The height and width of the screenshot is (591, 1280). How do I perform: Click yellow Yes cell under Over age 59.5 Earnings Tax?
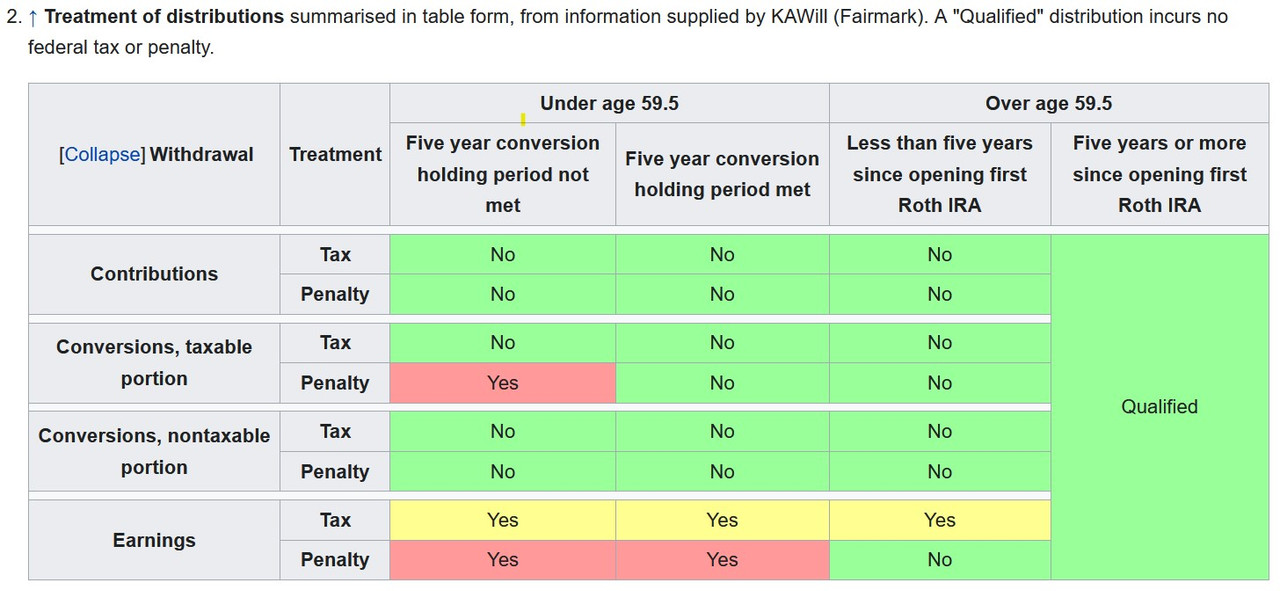940,520
